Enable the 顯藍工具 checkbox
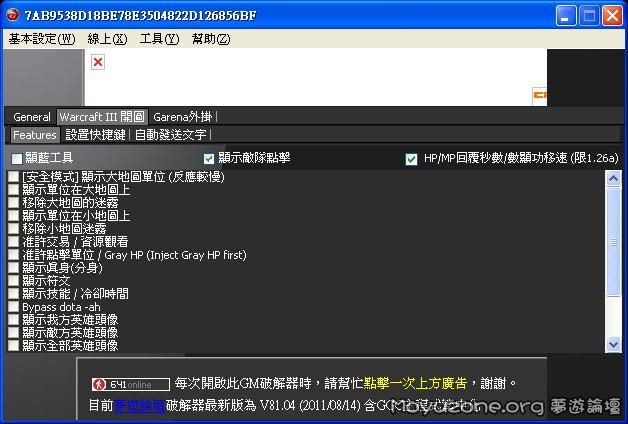Screen dimensions: 628x424 click(x=17, y=159)
